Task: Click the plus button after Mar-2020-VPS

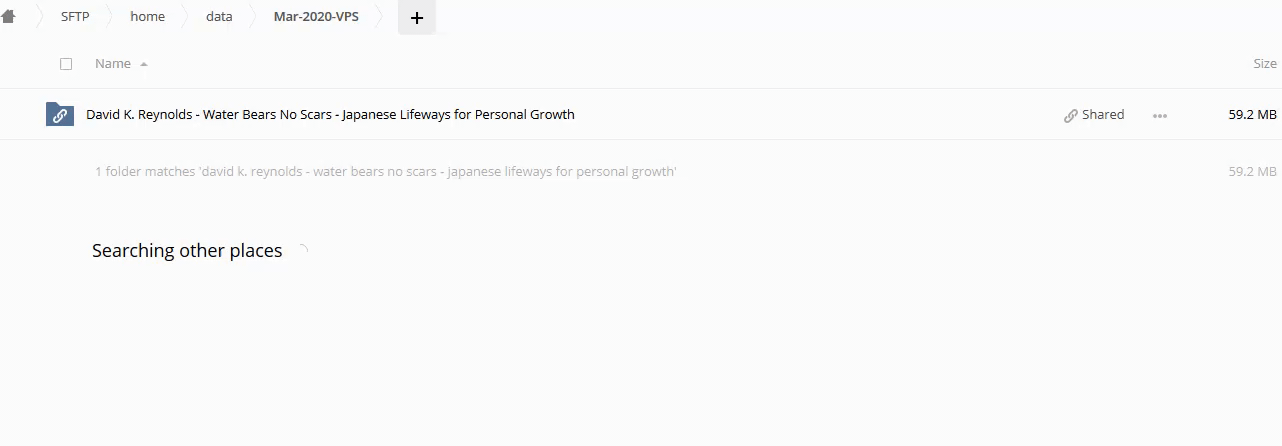Action: click(417, 17)
